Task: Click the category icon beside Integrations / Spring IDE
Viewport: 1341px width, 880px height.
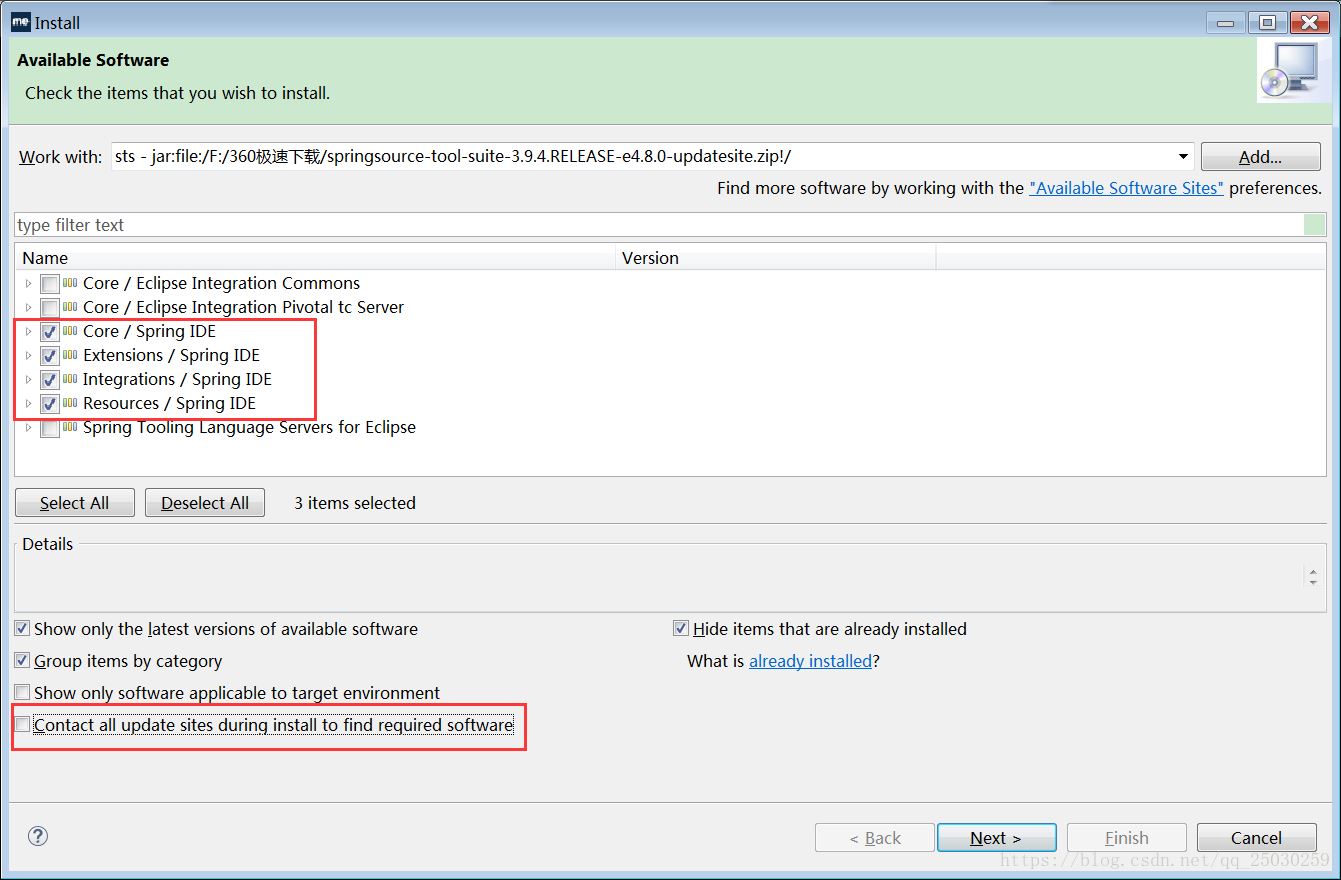Action: pos(70,379)
